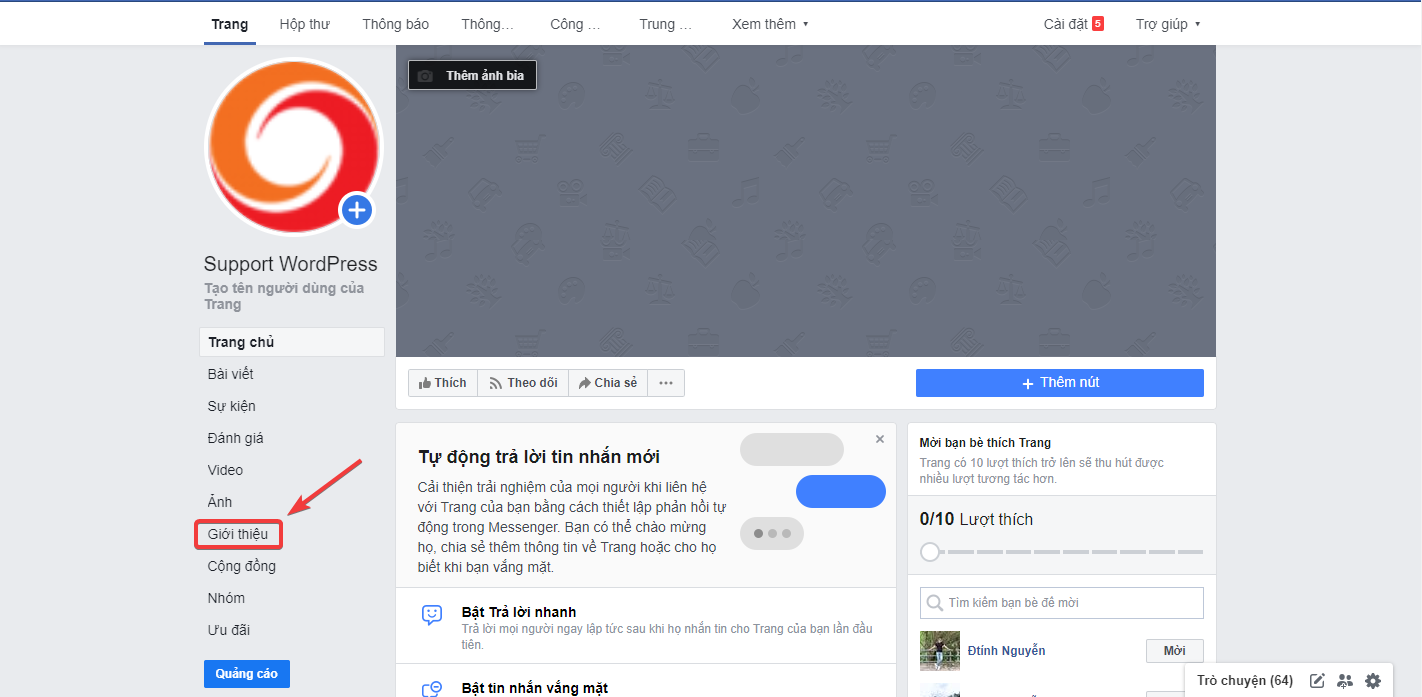Screen dimensions: 1422x697
Task: Click the Chia sẻ share button
Action: click(608, 383)
